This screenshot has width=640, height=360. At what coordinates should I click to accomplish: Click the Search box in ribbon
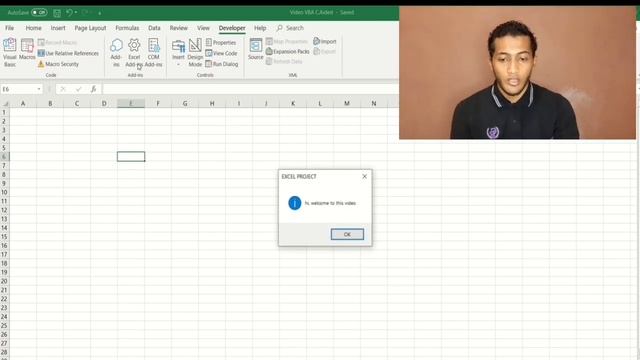(290, 28)
